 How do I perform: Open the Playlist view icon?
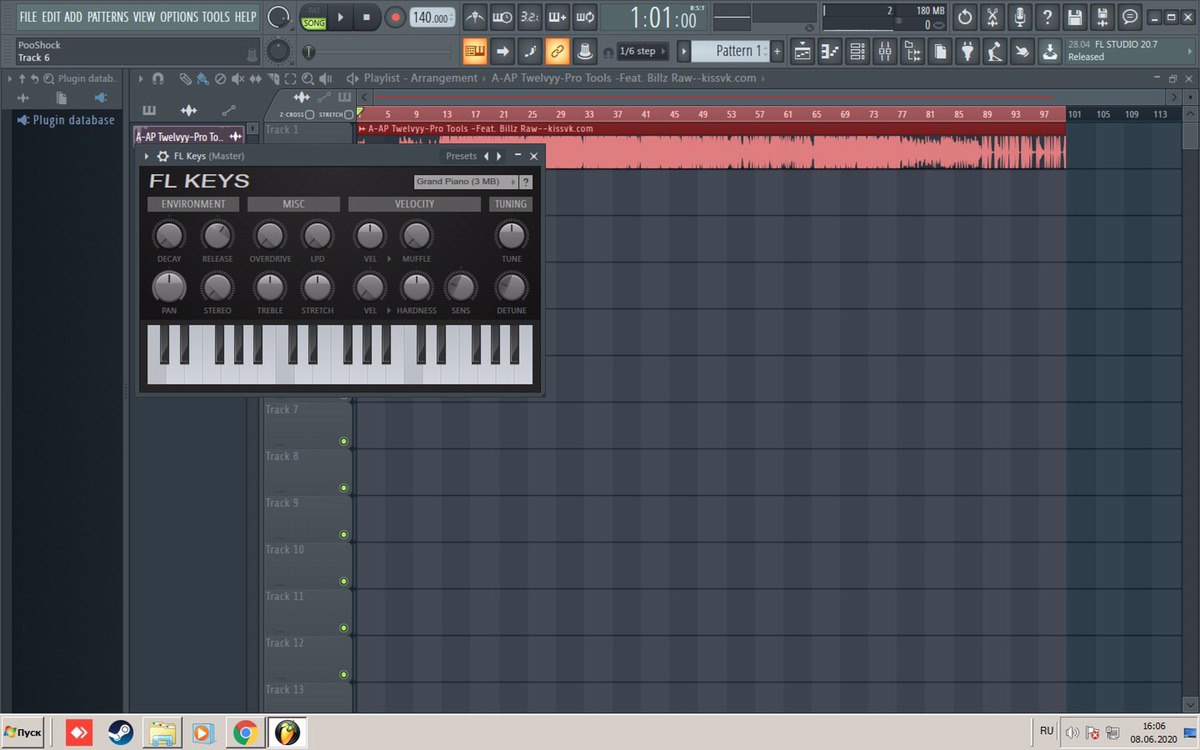pyautogui.click(x=802, y=50)
